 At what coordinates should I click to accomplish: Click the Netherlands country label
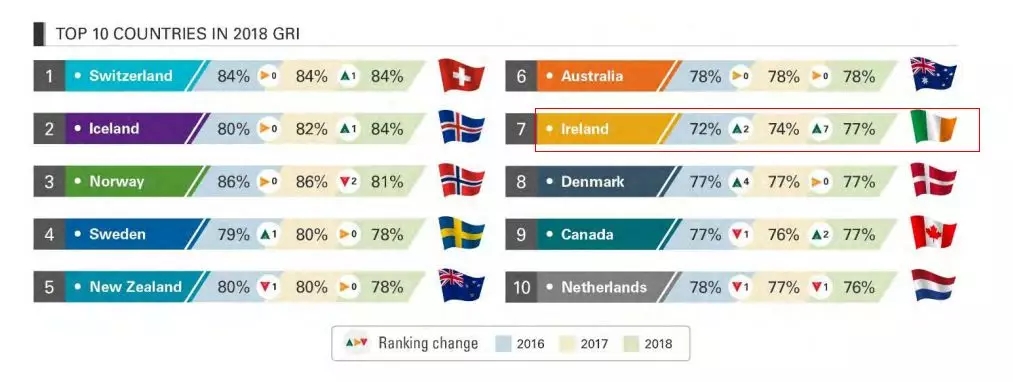tap(603, 286)
